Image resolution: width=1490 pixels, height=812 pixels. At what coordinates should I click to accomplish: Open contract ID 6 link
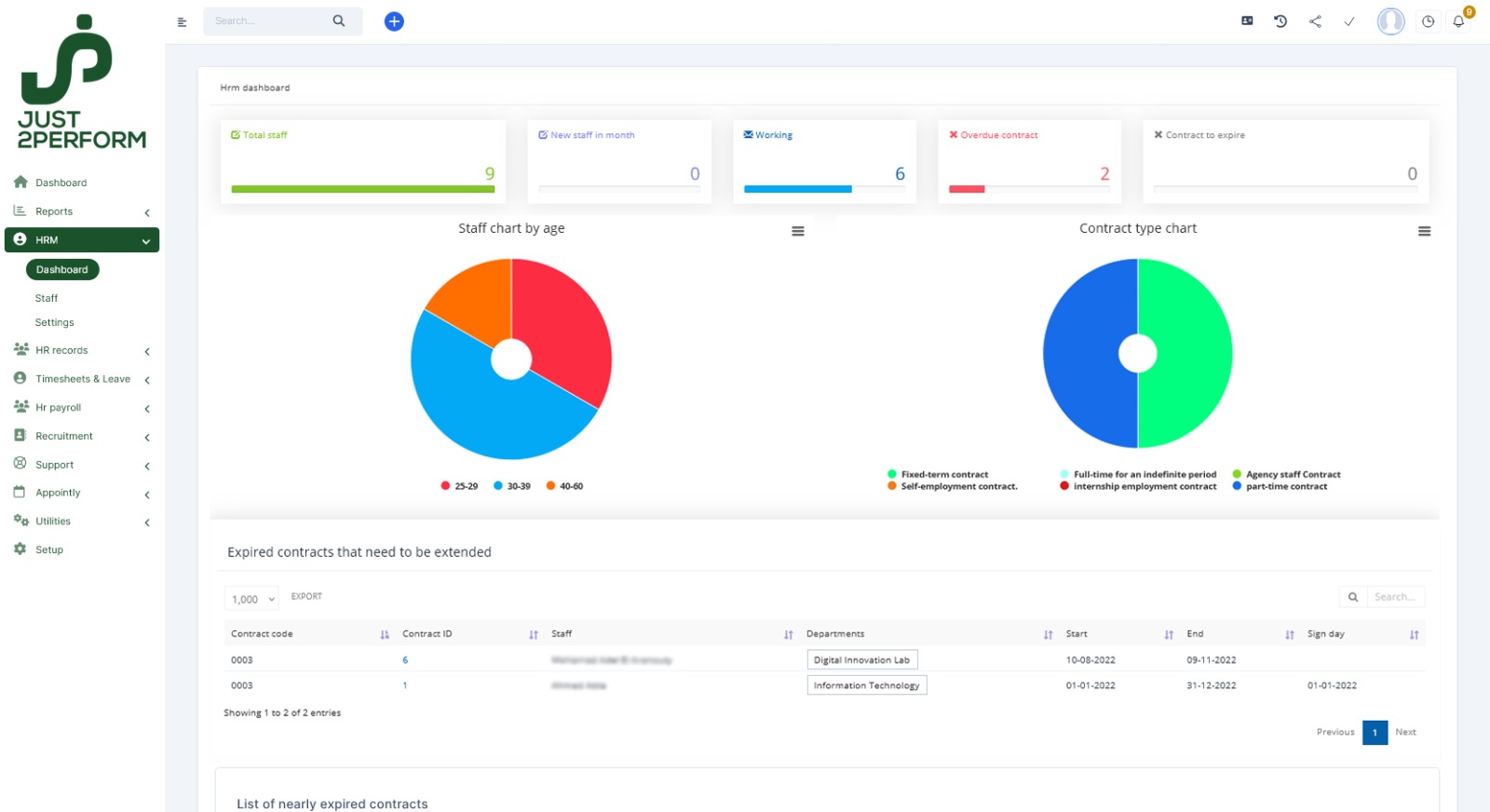pyautogui.click(x=405, y=660)
